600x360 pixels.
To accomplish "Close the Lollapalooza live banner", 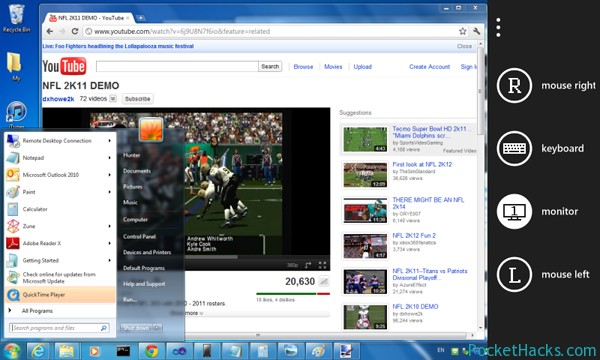I will coord(464,46).
